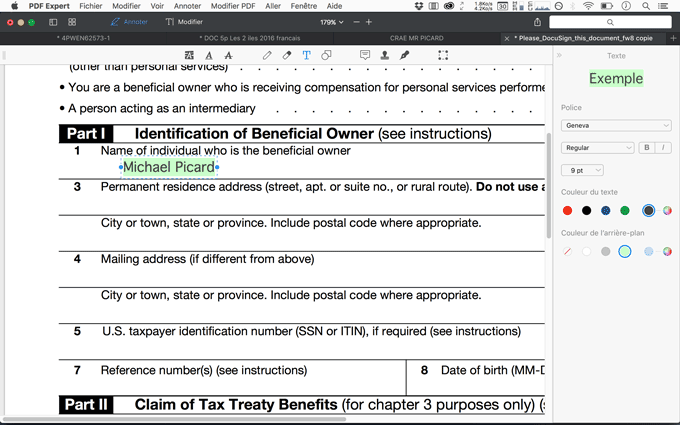Close the Please_DocuSign tab

507,38
